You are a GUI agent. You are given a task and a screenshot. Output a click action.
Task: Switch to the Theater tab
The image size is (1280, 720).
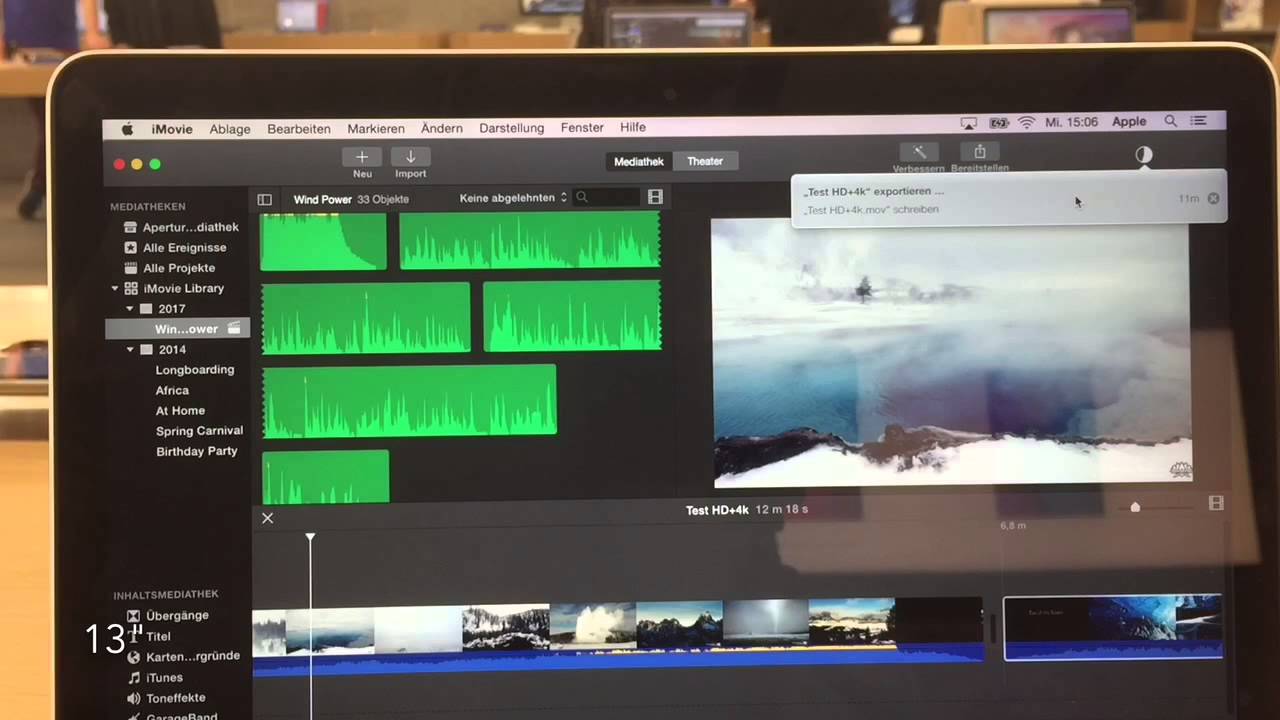coord(705,161)
